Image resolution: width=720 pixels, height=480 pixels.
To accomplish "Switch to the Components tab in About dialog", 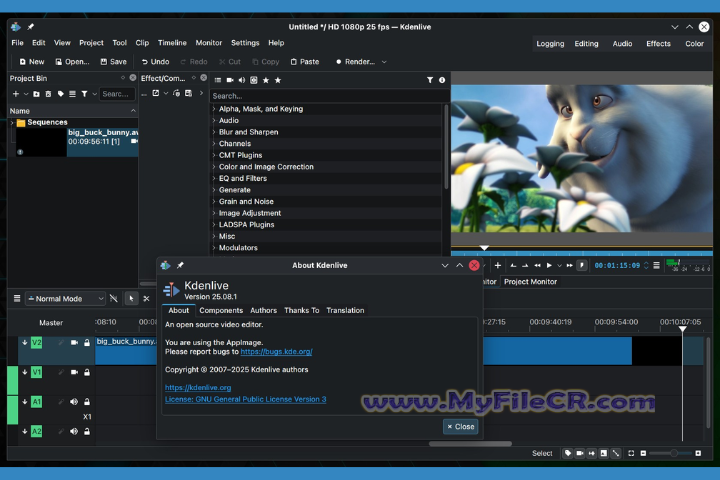I will tap(221, 311).
